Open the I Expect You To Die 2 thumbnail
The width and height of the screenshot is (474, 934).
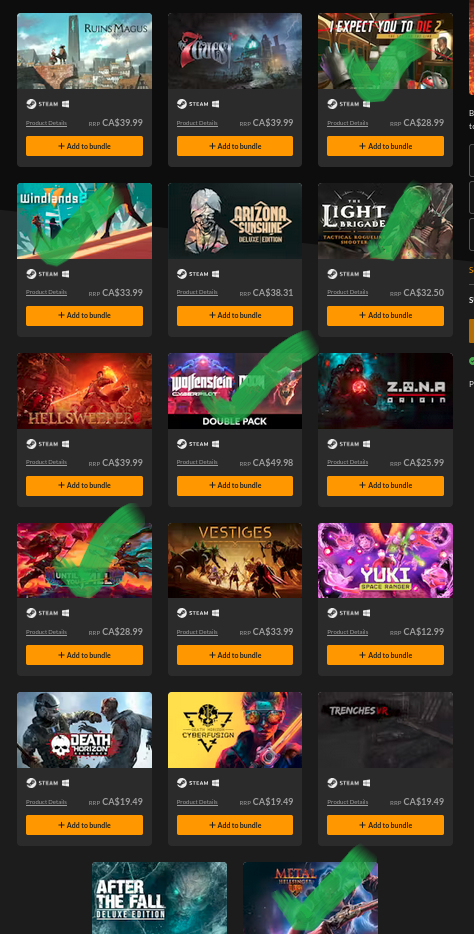point(385,51)
